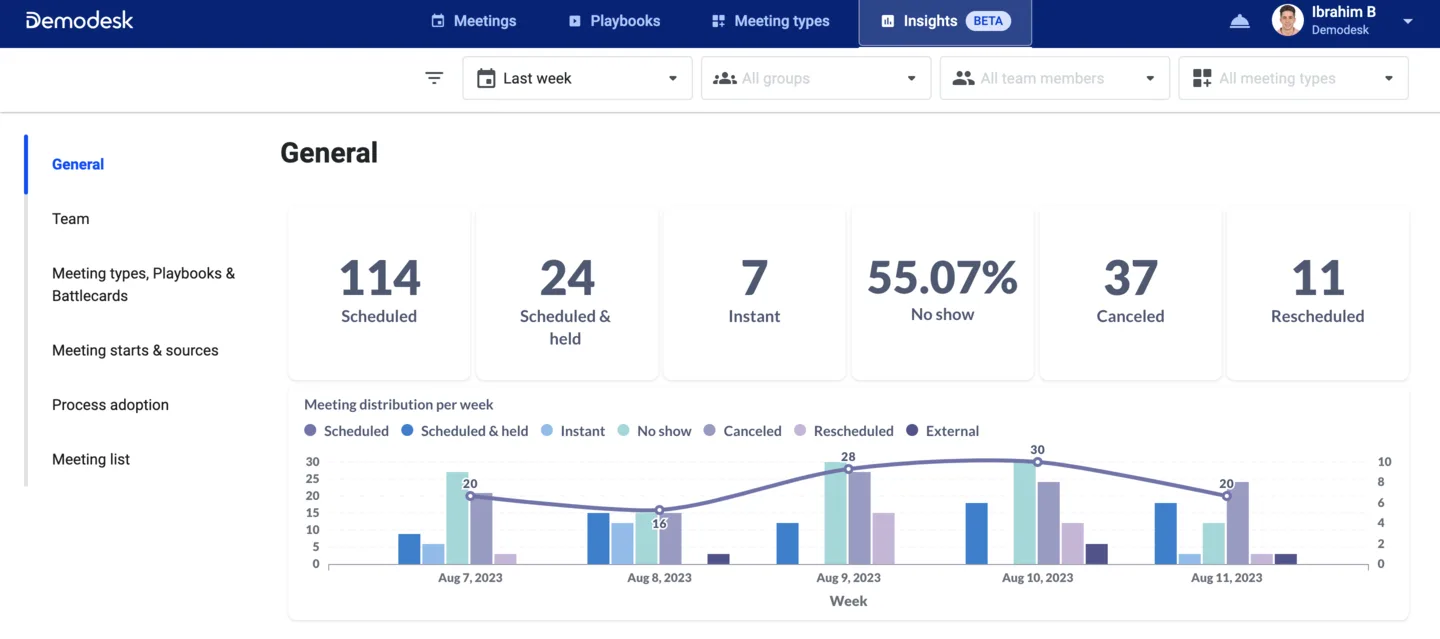Click the Aug 7 line point labeled 20
Image resolution: width=1440 pixels, height=639 pixels.
click(470, 496)
